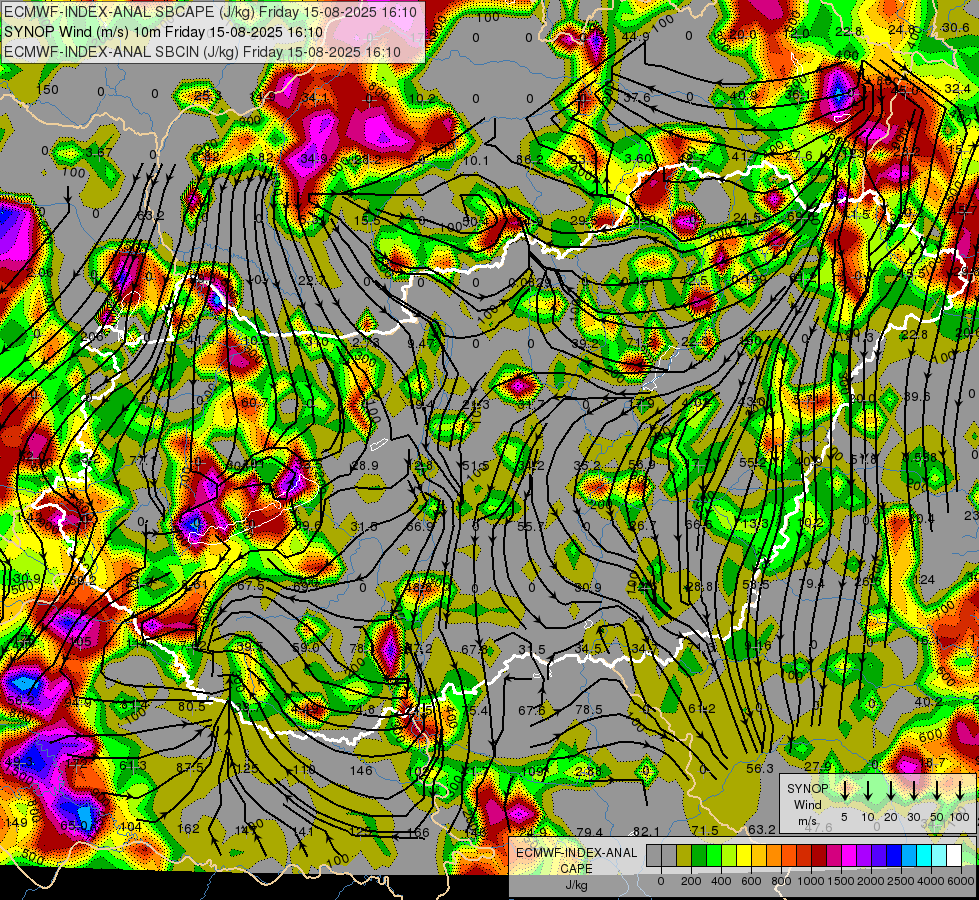Pick the dark red CAPE swatch after 1000
The height and width of the screenshot is (900, 979).
[x=819, y=856]
